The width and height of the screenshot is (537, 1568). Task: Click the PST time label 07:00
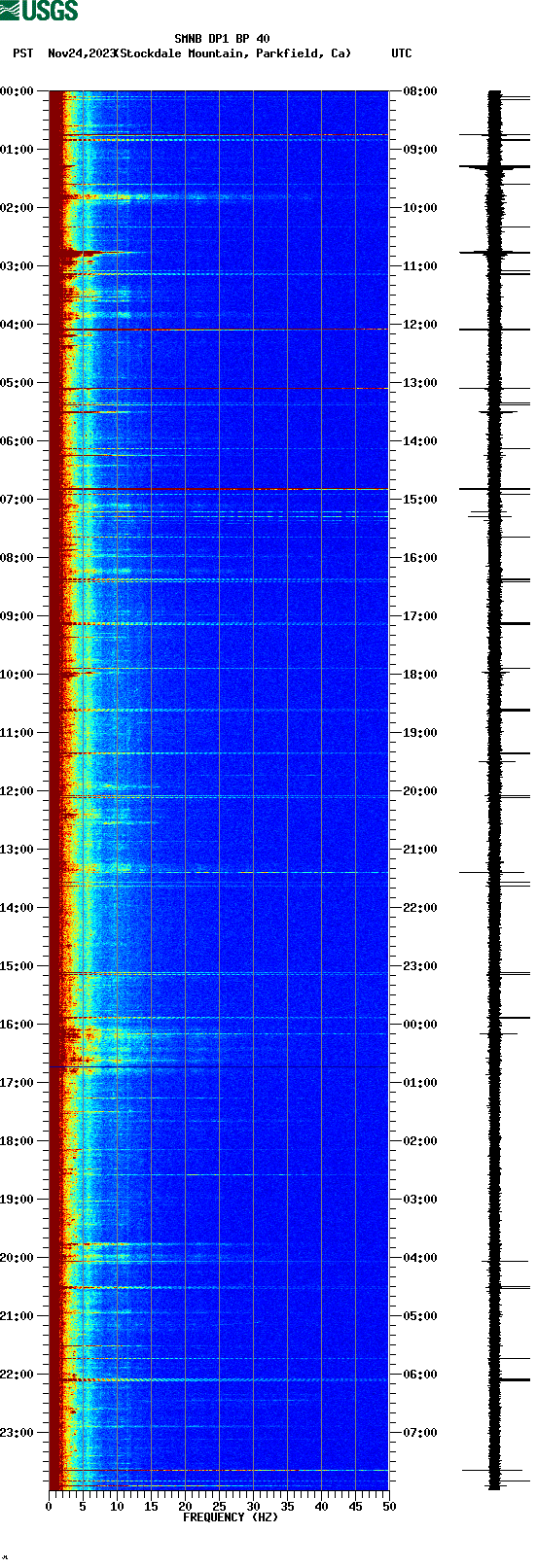18,500
